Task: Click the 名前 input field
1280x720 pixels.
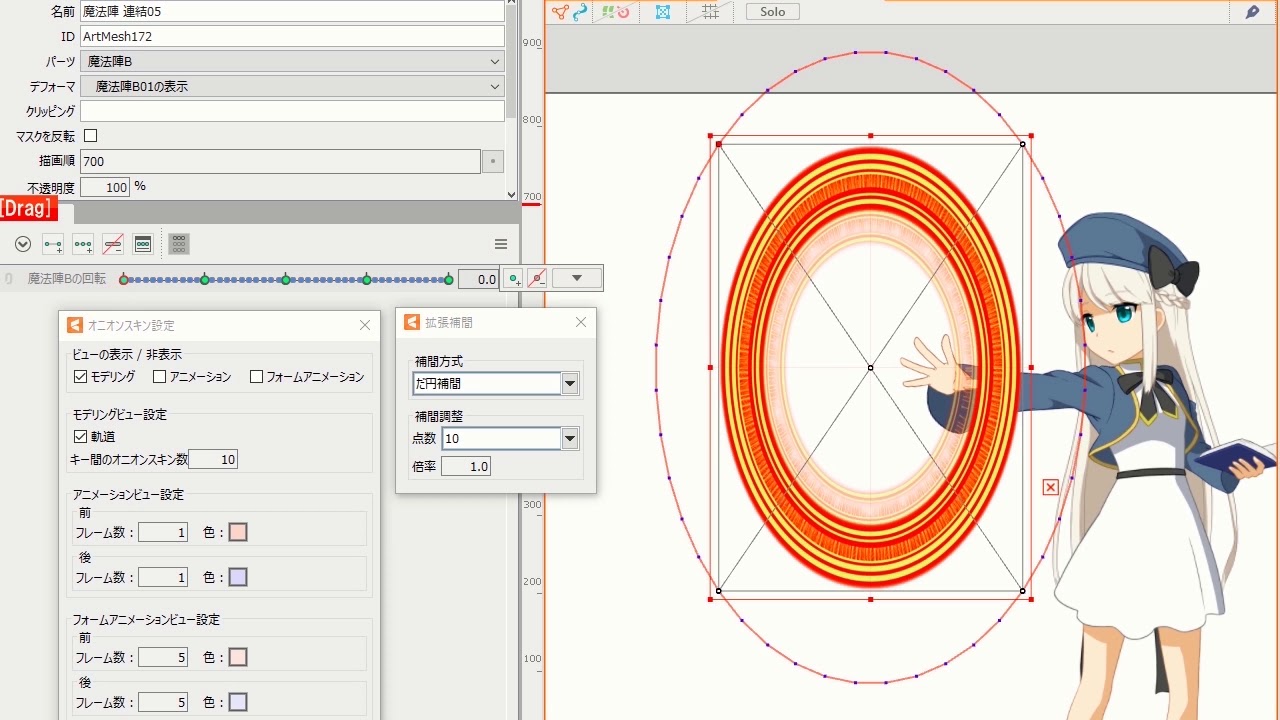Action: tap(292, 11)
